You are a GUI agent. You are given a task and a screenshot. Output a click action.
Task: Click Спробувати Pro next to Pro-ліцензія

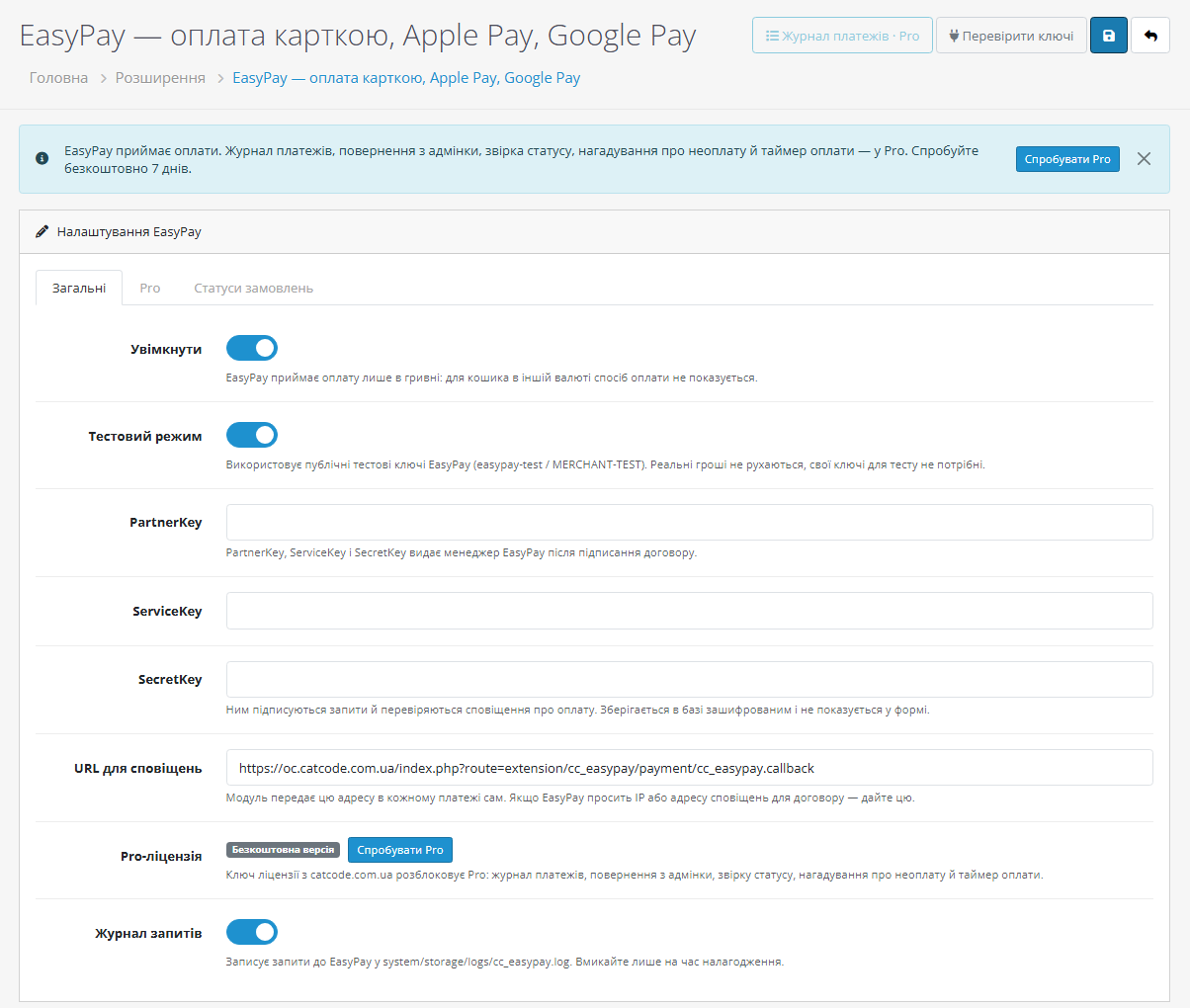click(400, 850)
